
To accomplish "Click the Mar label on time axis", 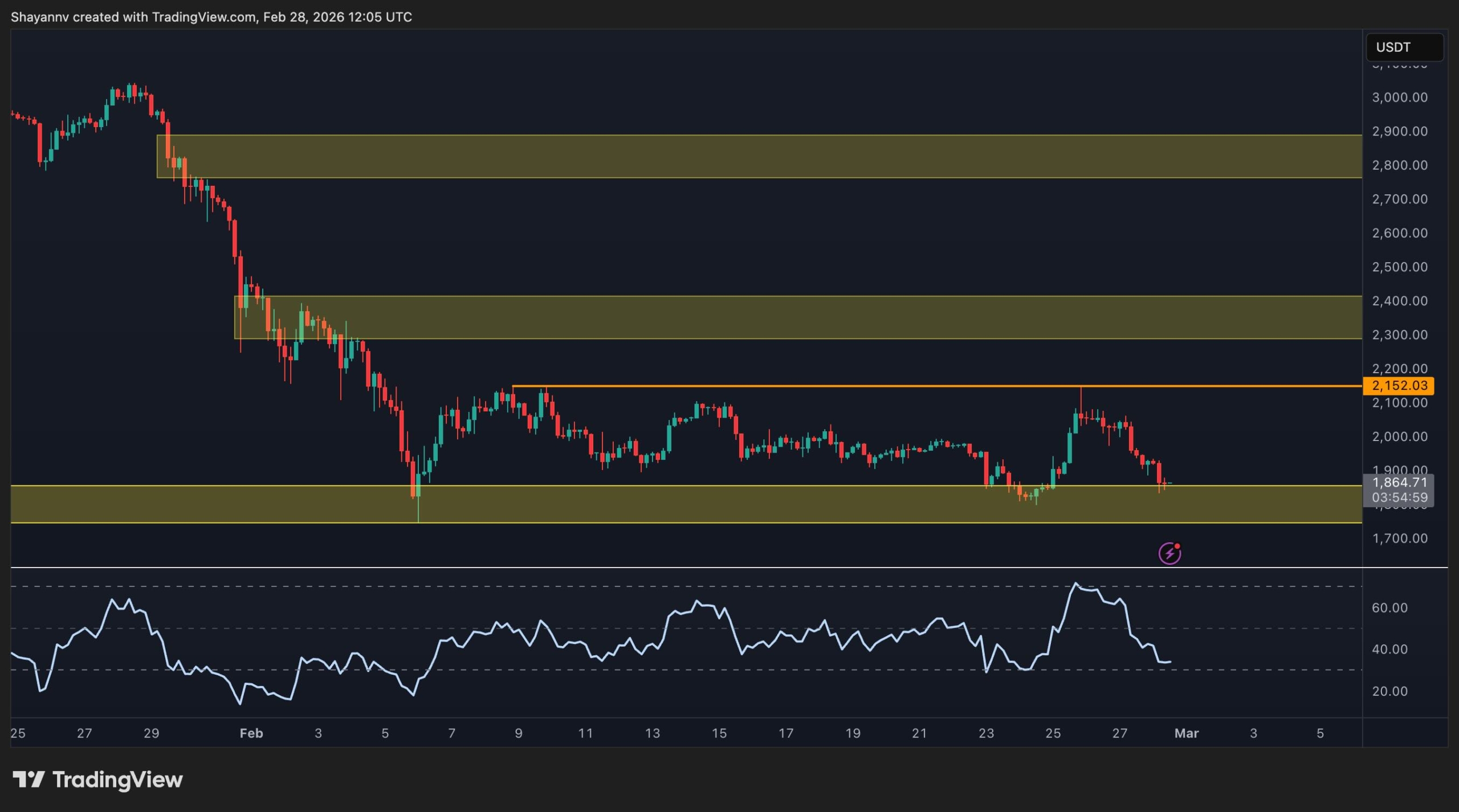I will [x=1186, y=733].
